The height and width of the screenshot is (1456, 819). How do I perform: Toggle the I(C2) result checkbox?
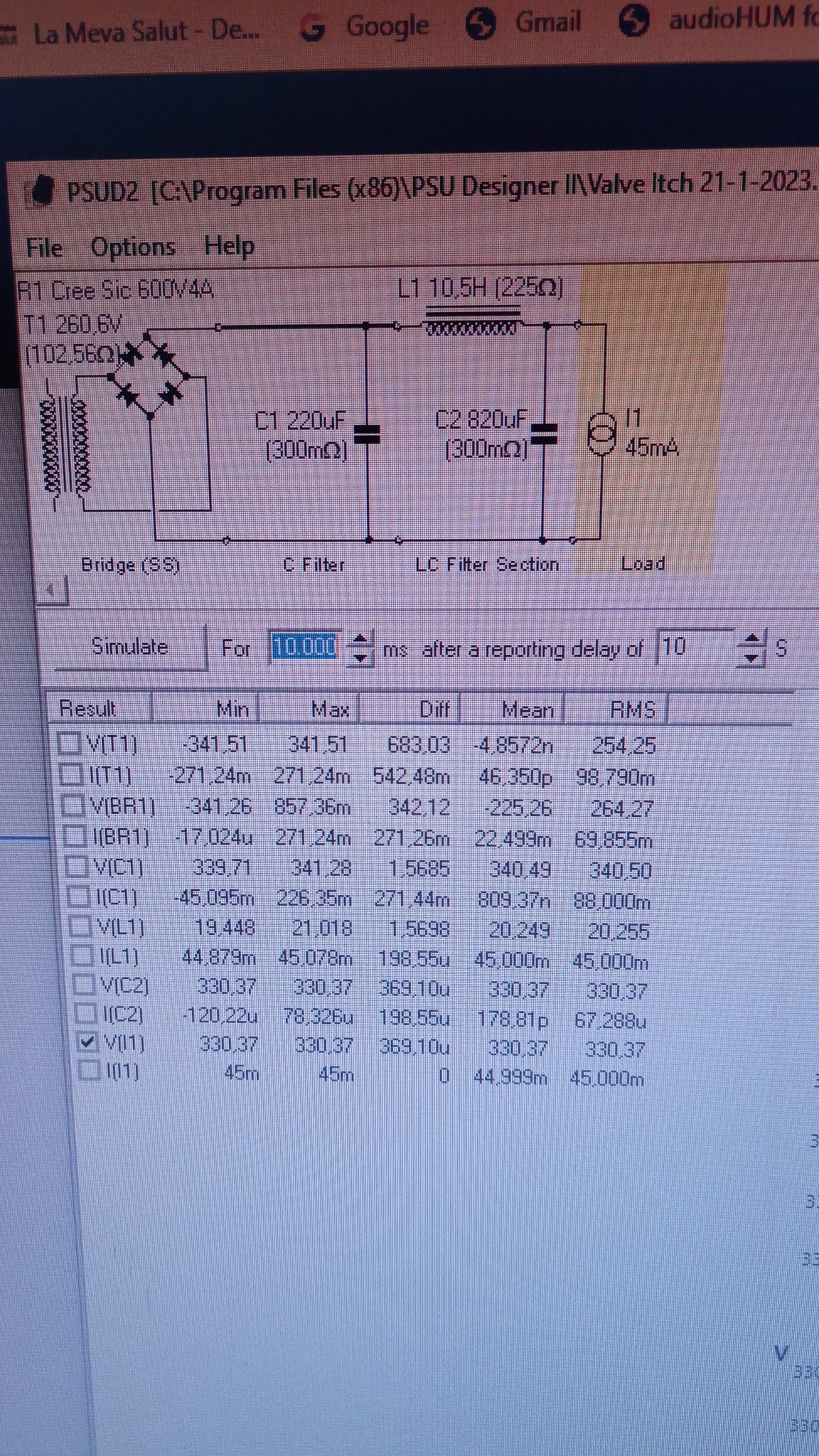(x=86, y=1013)
